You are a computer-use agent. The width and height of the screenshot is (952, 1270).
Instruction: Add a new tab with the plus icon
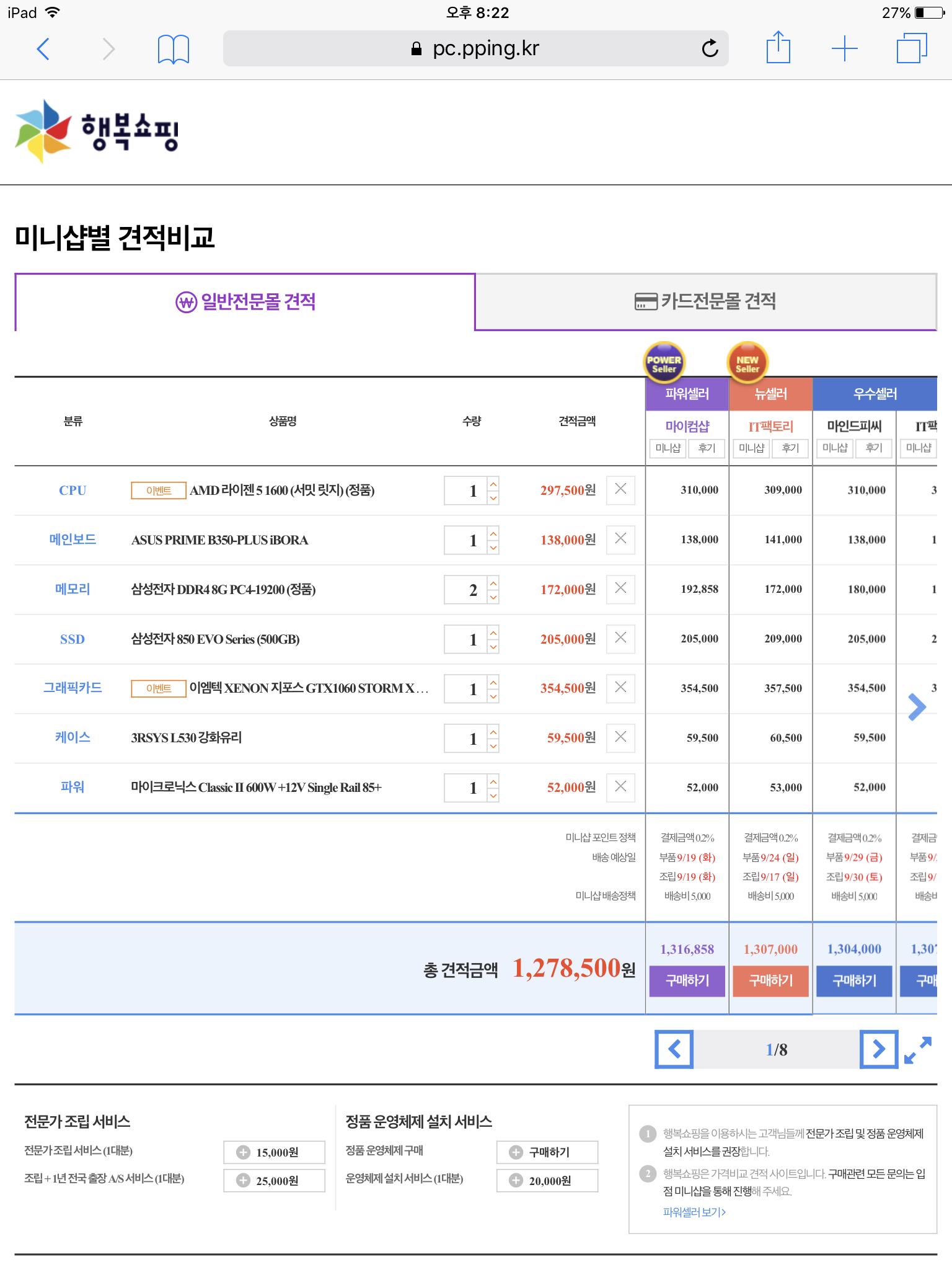(844, 48)
